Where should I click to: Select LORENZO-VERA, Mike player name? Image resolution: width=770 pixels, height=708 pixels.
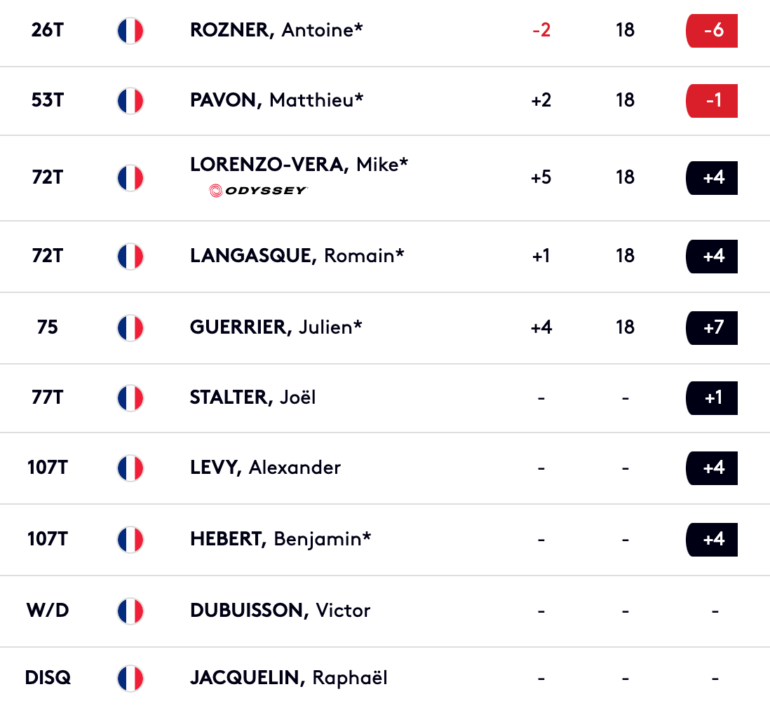(299, 165)
